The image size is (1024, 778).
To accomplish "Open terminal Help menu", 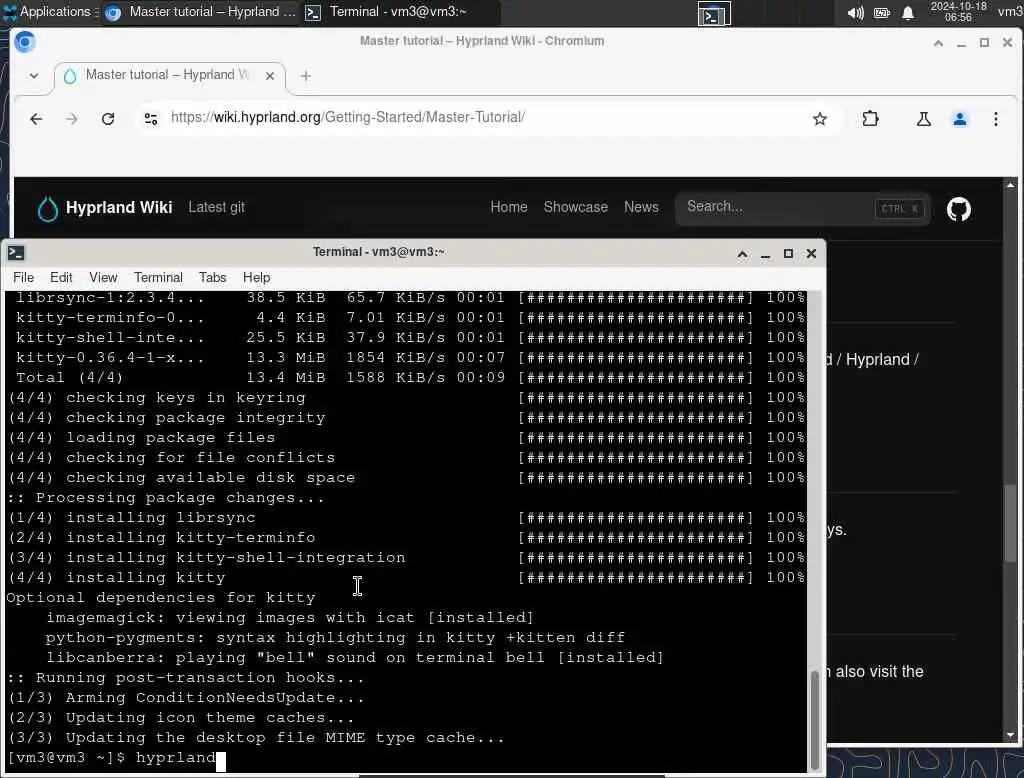I will 256,278.
